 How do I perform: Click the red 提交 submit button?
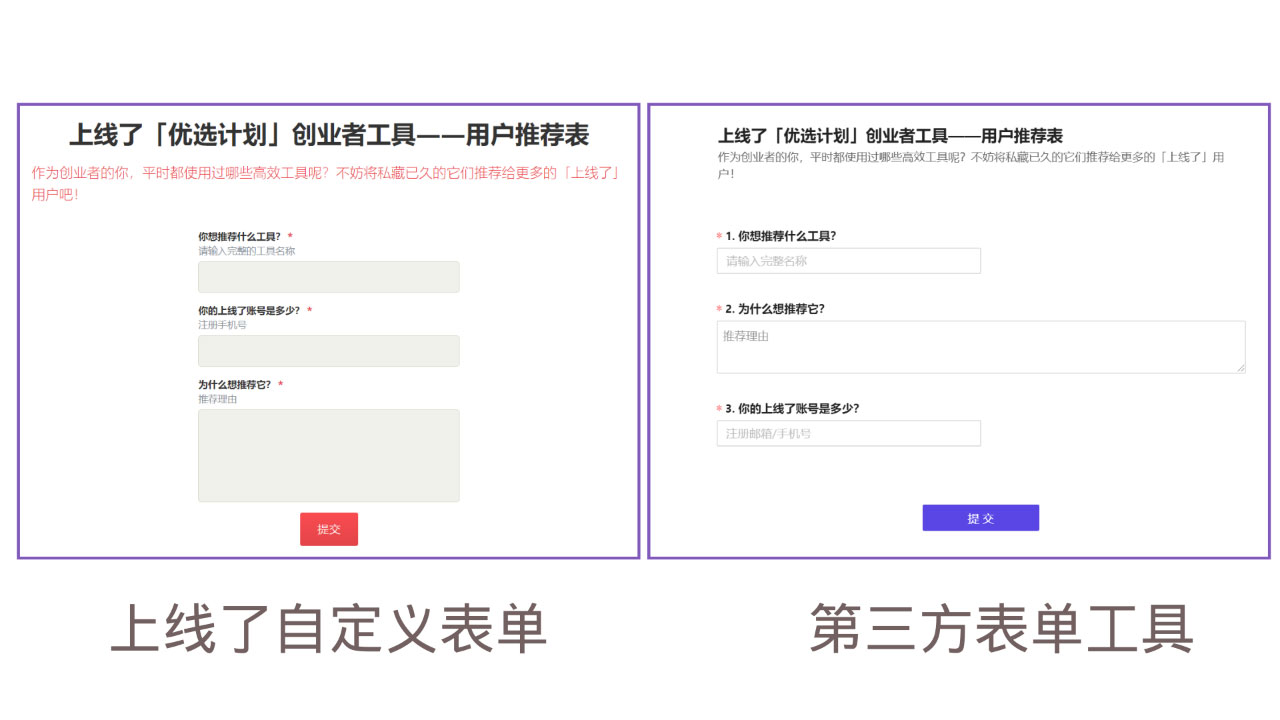[x=329, y=529]
